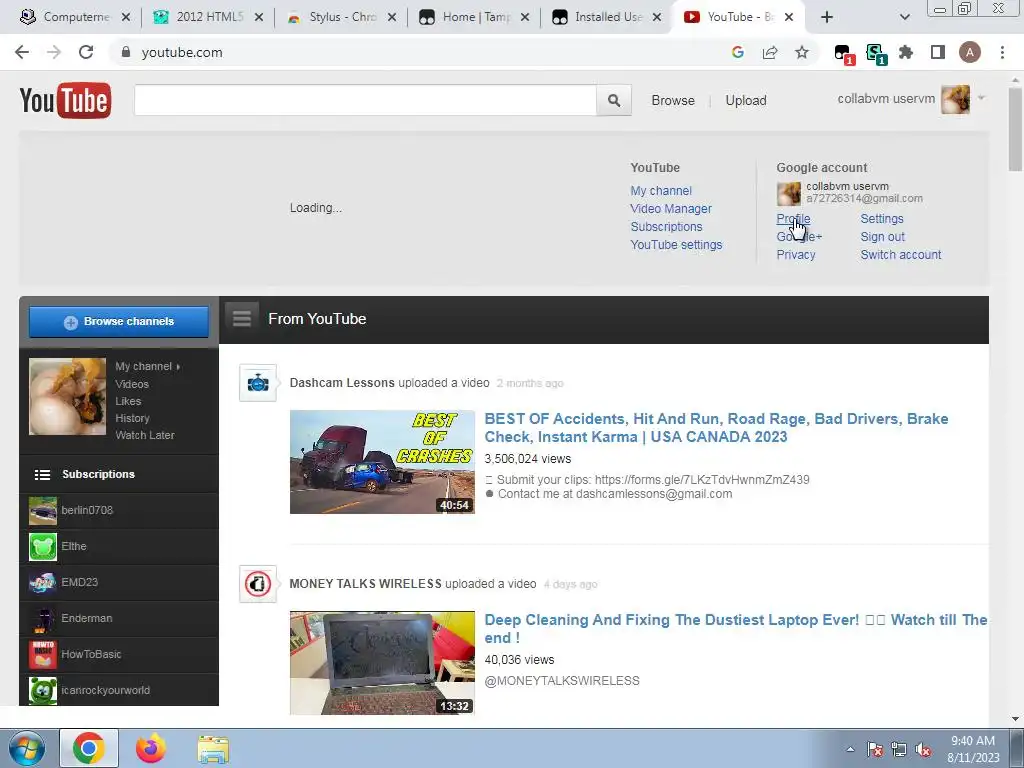Click the MONEY TALKS WIRELESS channel avatar
Image resolution: width=1024 pixels, height=768 pixels.
(x=258, y=584)
